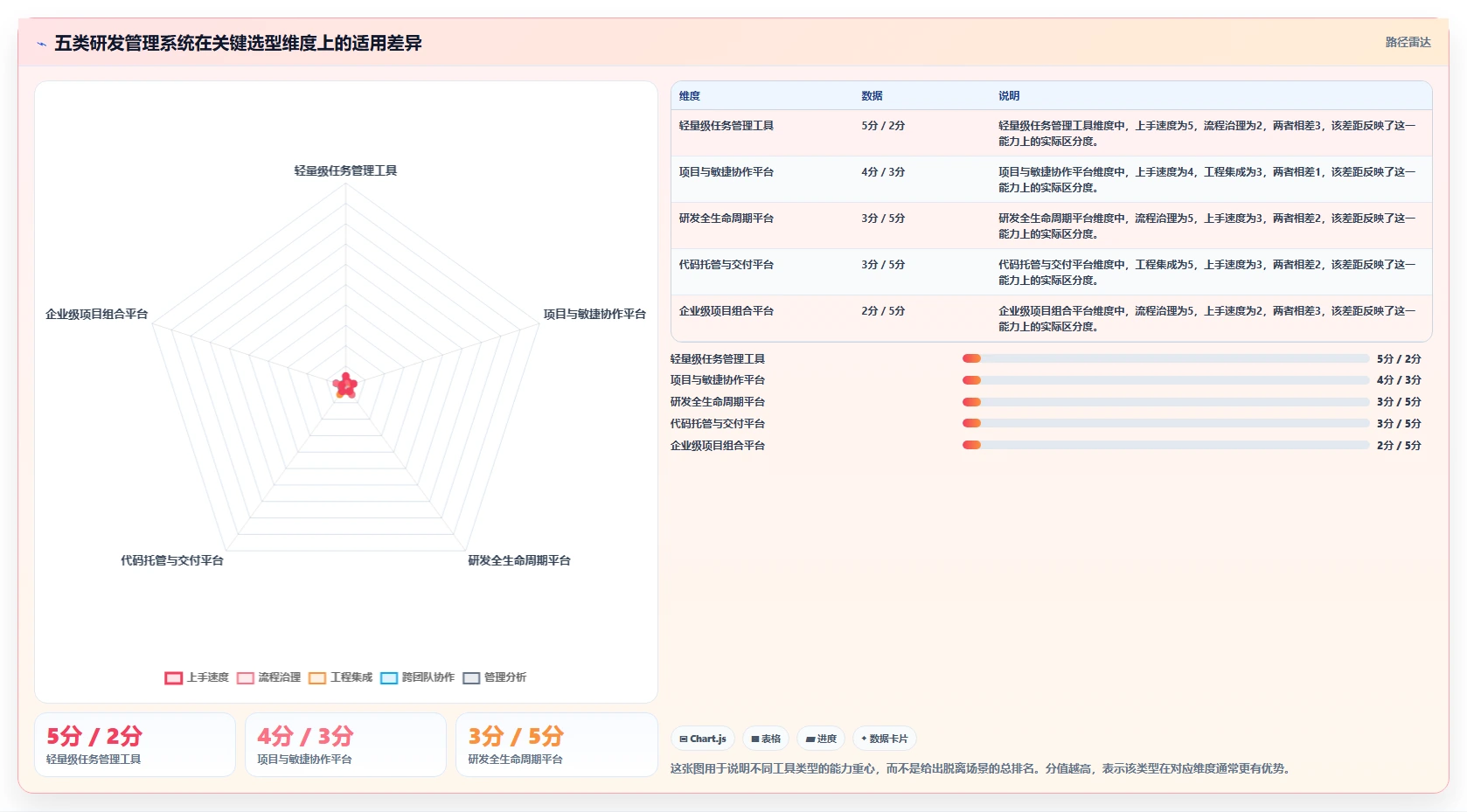Click the radar axis label 代码托管与交付平台
This screenshot has height=812, width=1467.
click(172, 561)
